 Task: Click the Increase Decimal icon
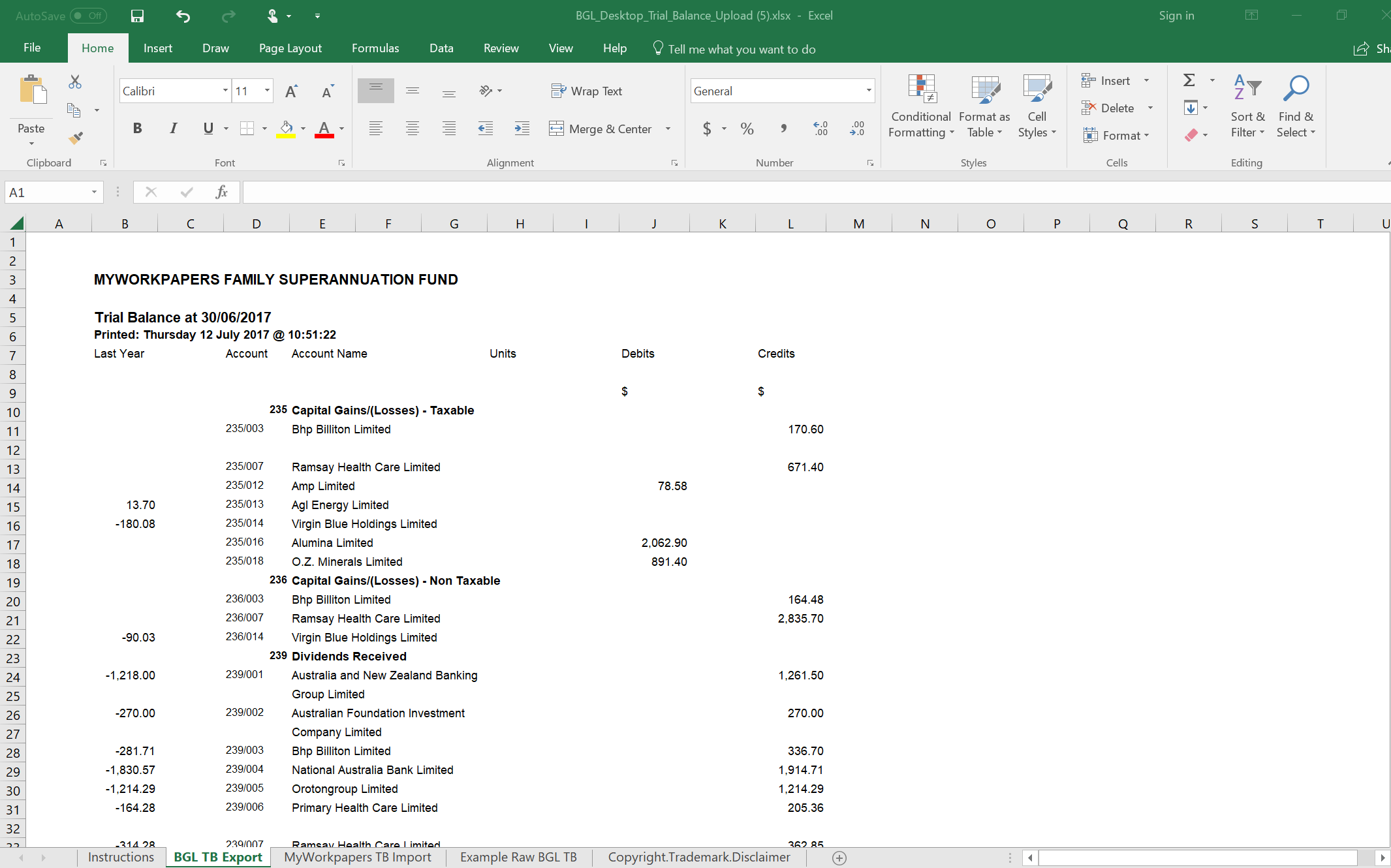(821, 129)
